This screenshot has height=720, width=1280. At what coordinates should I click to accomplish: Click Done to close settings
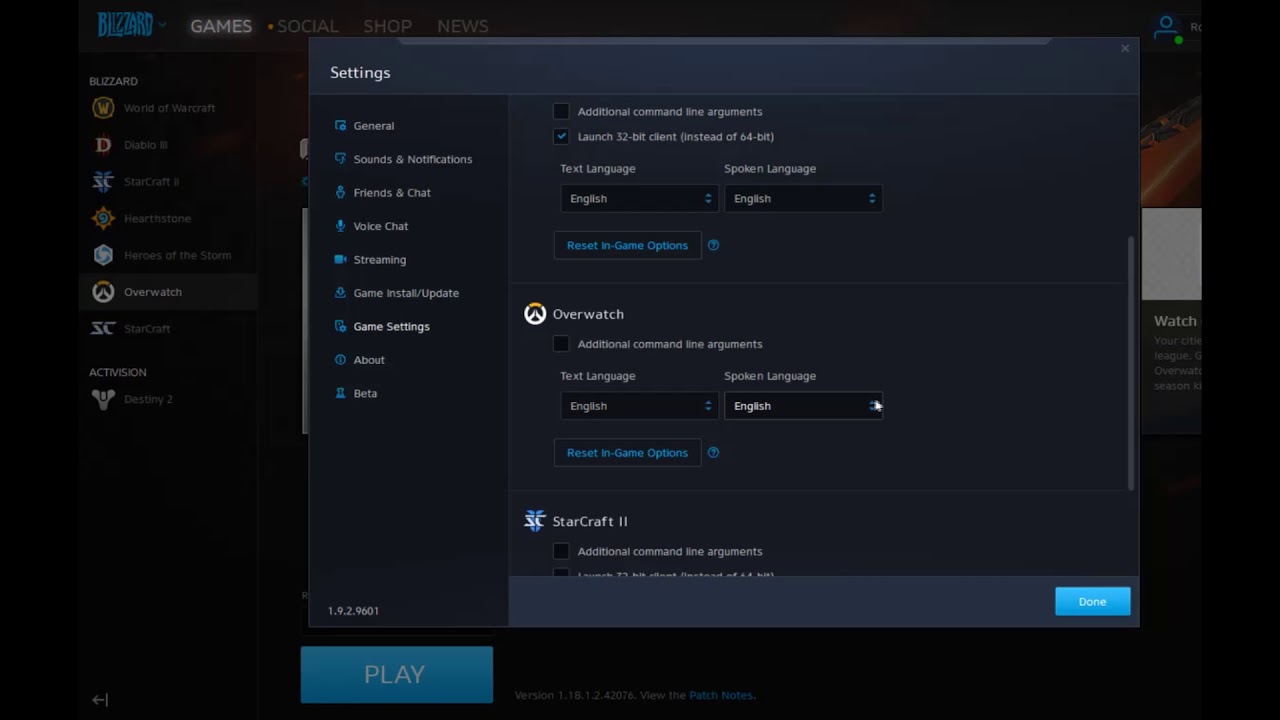tap(1092, 602)
